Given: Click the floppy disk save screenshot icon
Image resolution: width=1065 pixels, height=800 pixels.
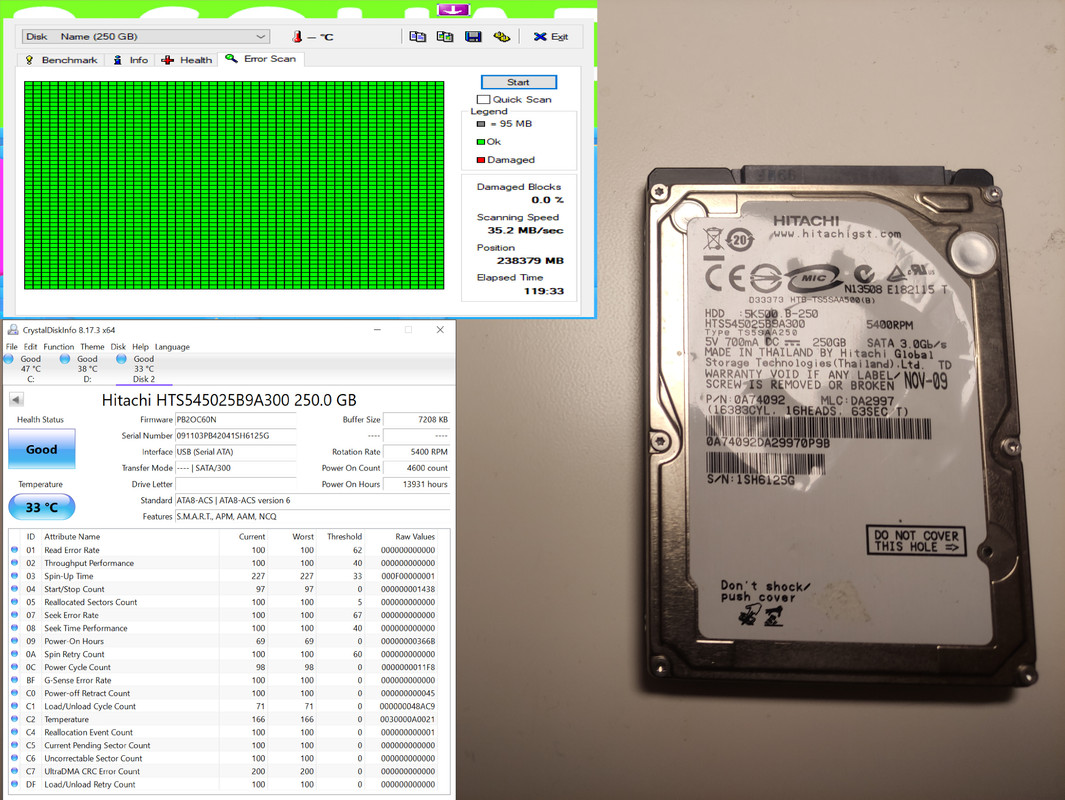Looking at the screenshot, I should pos(473,37).
